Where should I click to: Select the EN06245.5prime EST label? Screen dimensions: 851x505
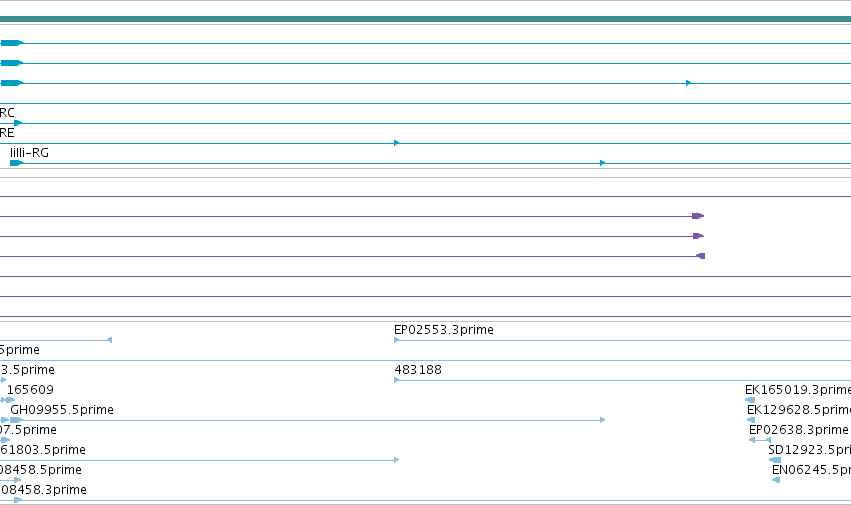pos(811,470)
